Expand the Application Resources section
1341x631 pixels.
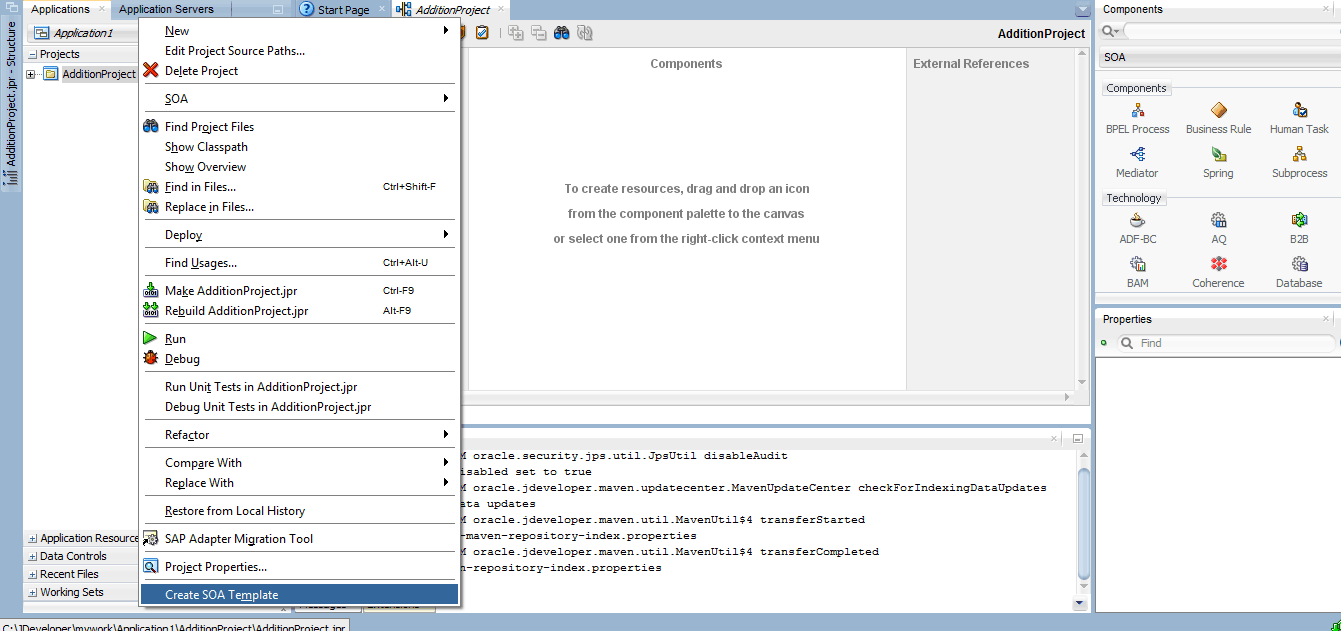[33, 538]
